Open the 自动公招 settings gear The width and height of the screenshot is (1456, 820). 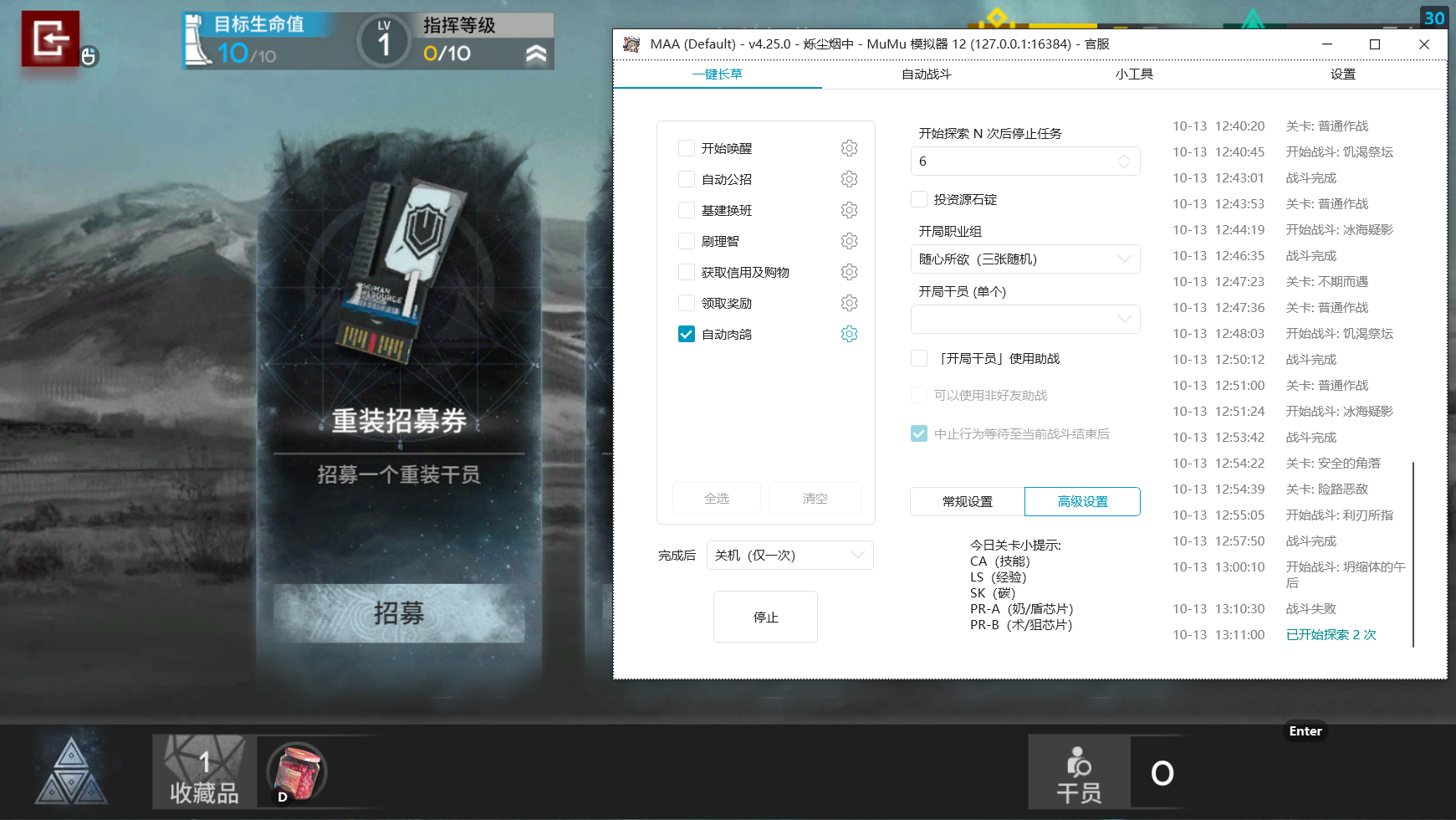tap(849, 178)
